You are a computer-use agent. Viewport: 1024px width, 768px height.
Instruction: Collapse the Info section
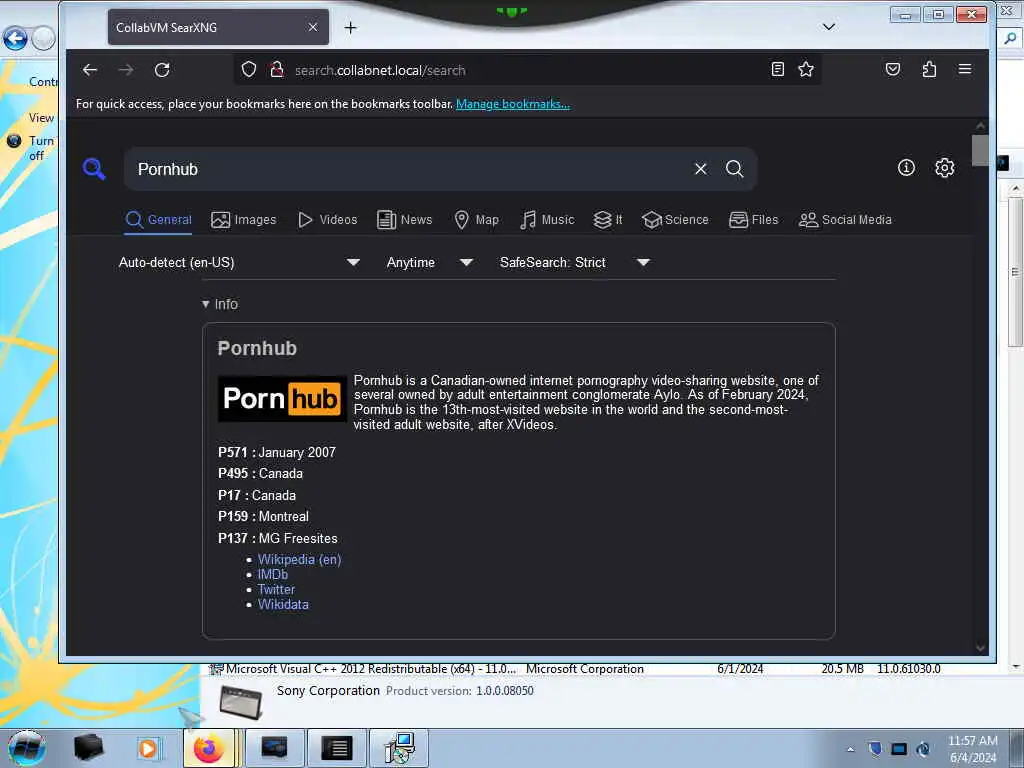click(220, 304)
